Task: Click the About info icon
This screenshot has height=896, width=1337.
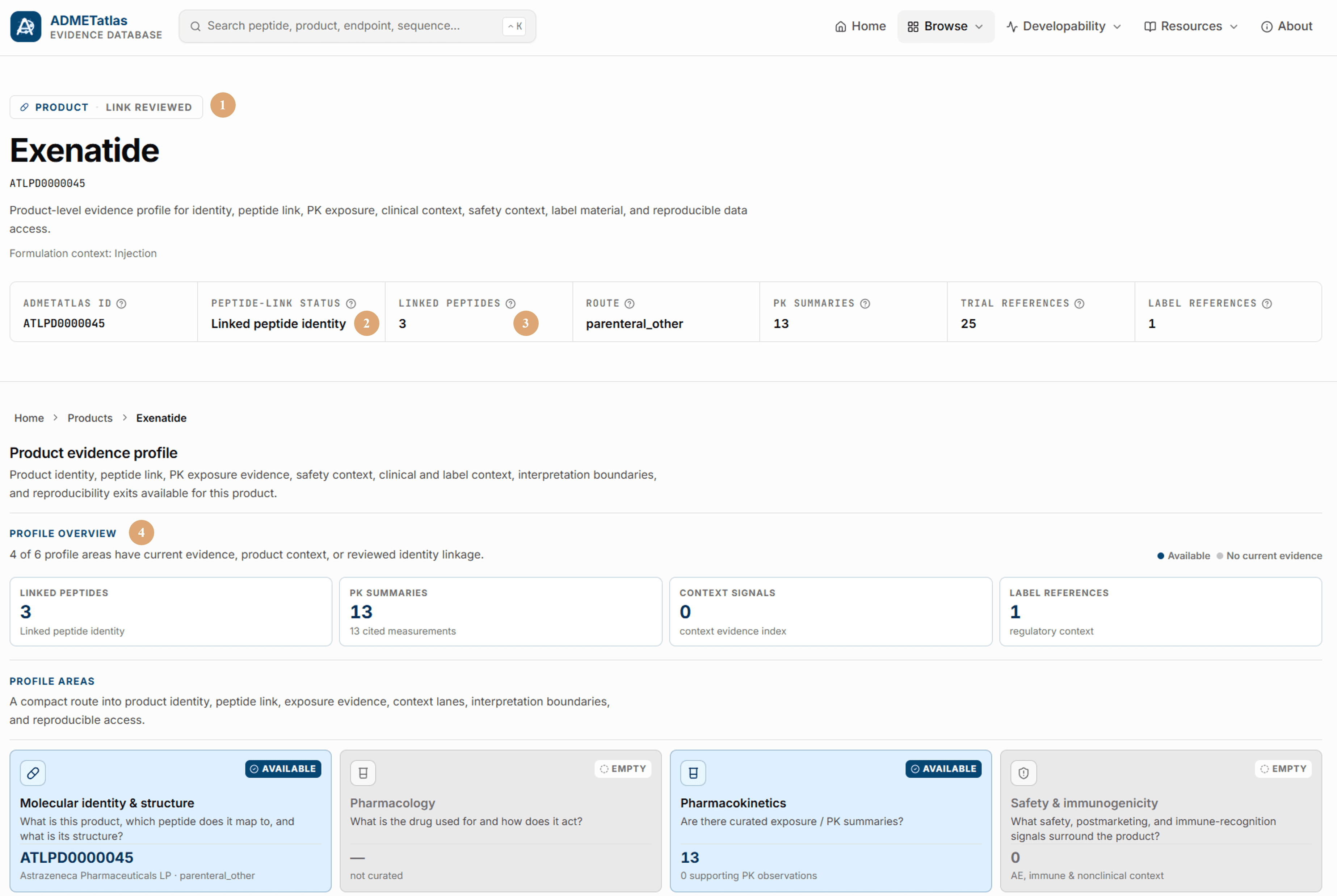Action: coord(1267,26)
